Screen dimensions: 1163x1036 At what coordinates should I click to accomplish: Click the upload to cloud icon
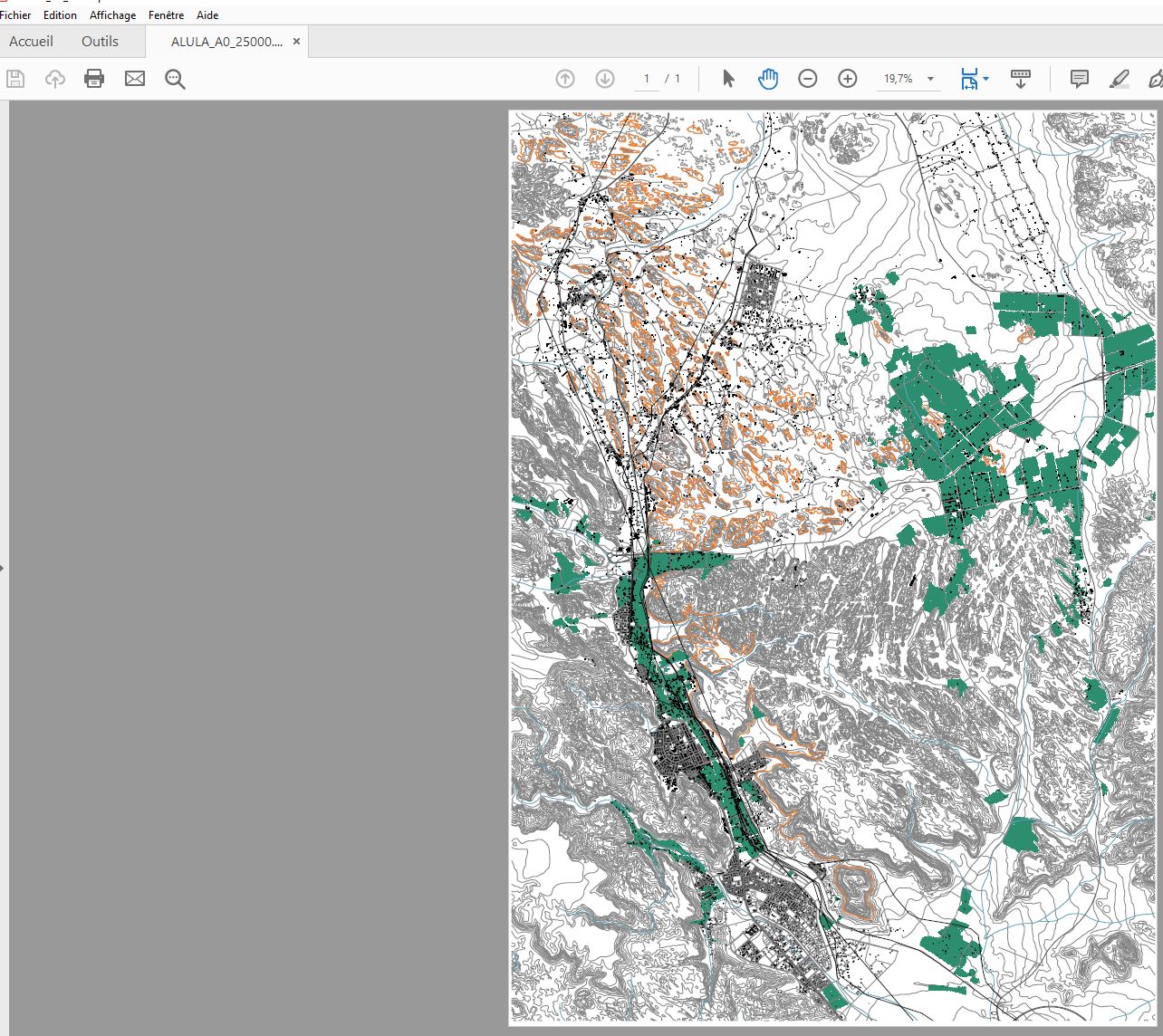(55, 79)
